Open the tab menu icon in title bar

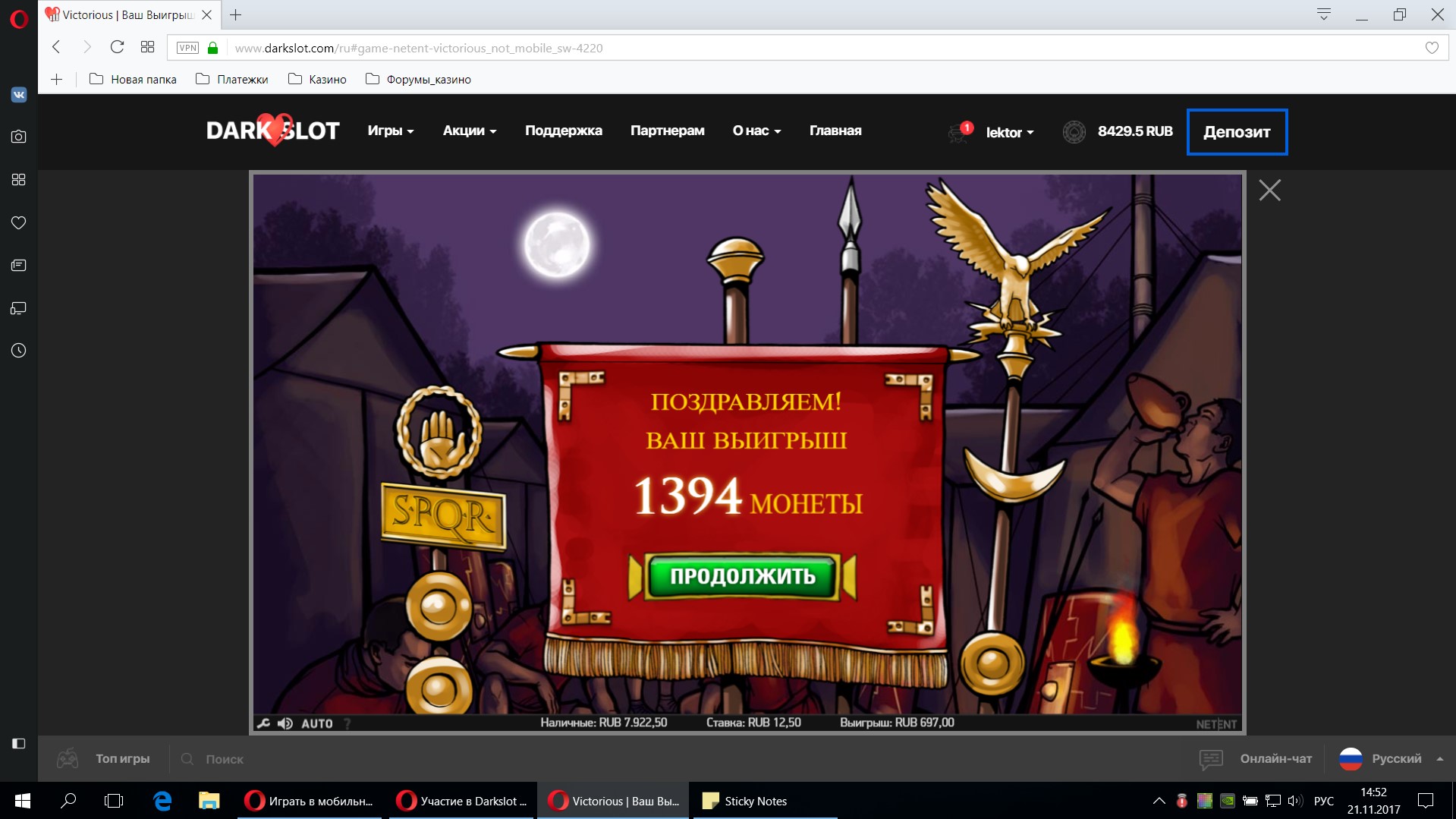coord(1324,14)
